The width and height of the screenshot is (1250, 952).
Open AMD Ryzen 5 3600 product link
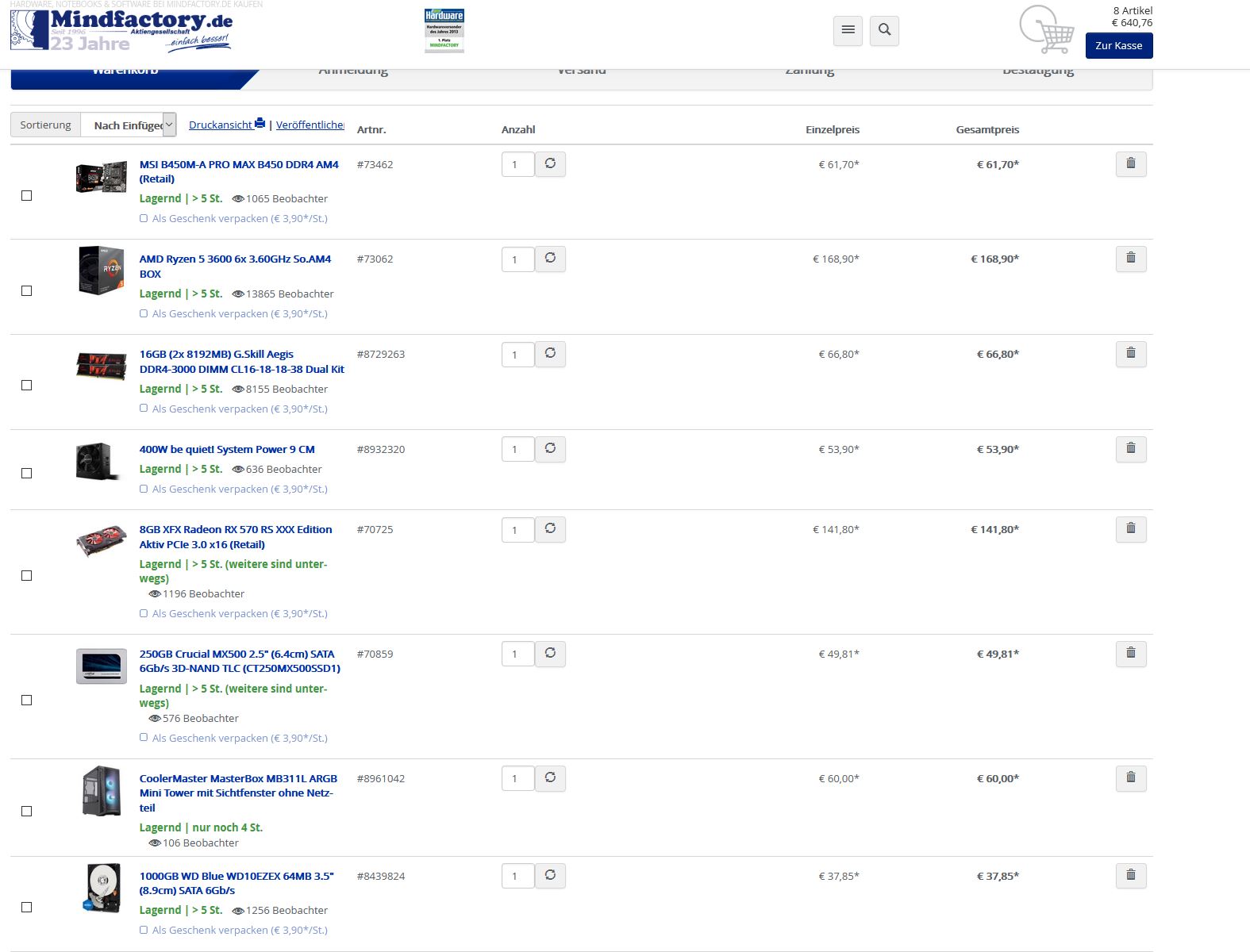point(235,267)
